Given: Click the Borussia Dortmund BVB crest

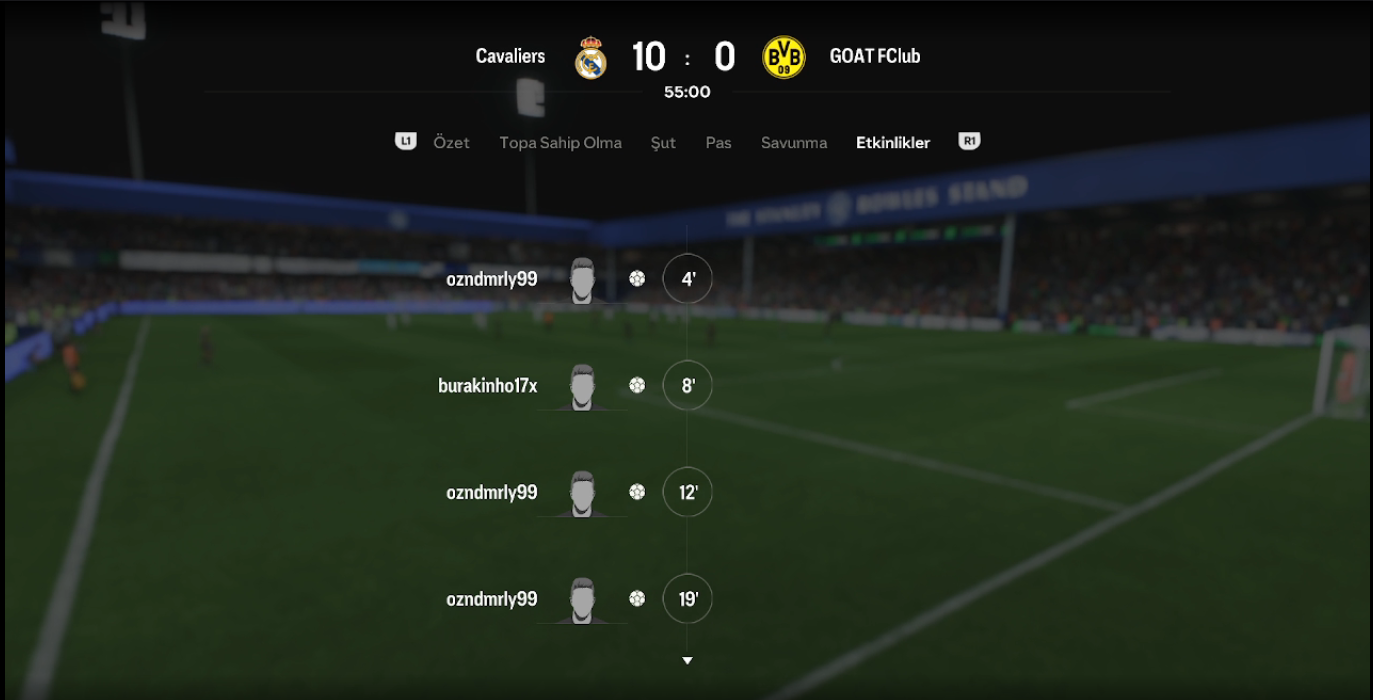Looking at the screenshot, I should [783, 57].
